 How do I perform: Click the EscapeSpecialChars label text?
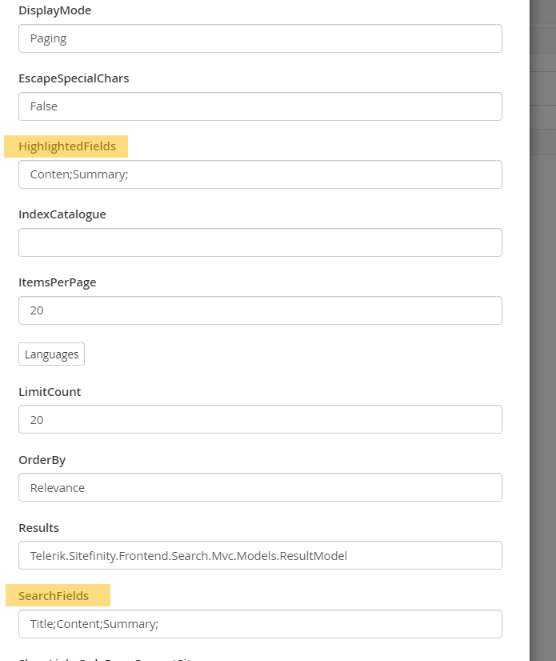(x=74, y=78)
